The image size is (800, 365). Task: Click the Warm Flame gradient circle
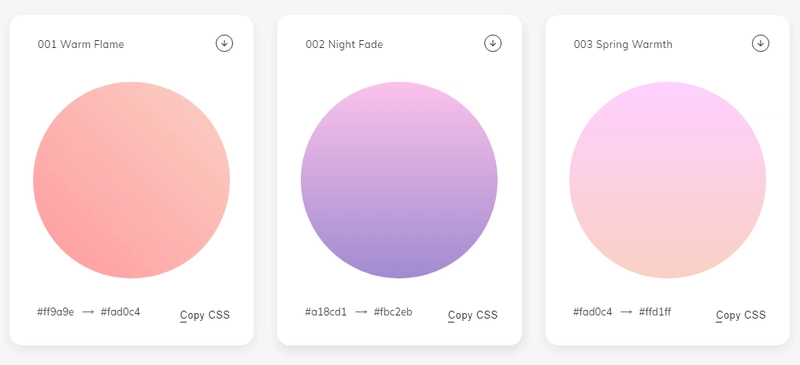coord(132,180)
